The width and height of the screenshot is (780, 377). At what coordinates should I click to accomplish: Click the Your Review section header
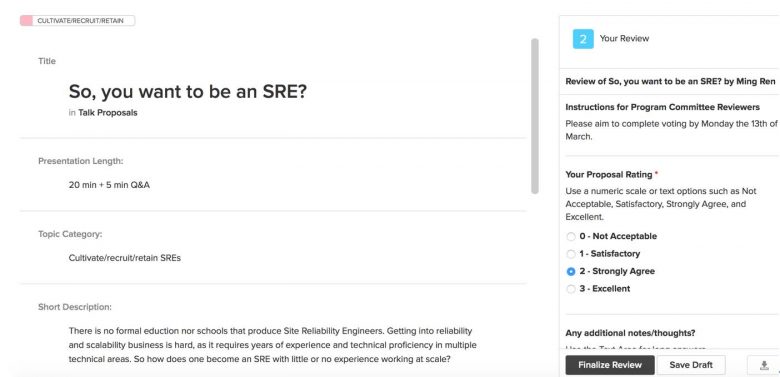tap(624, 39)
